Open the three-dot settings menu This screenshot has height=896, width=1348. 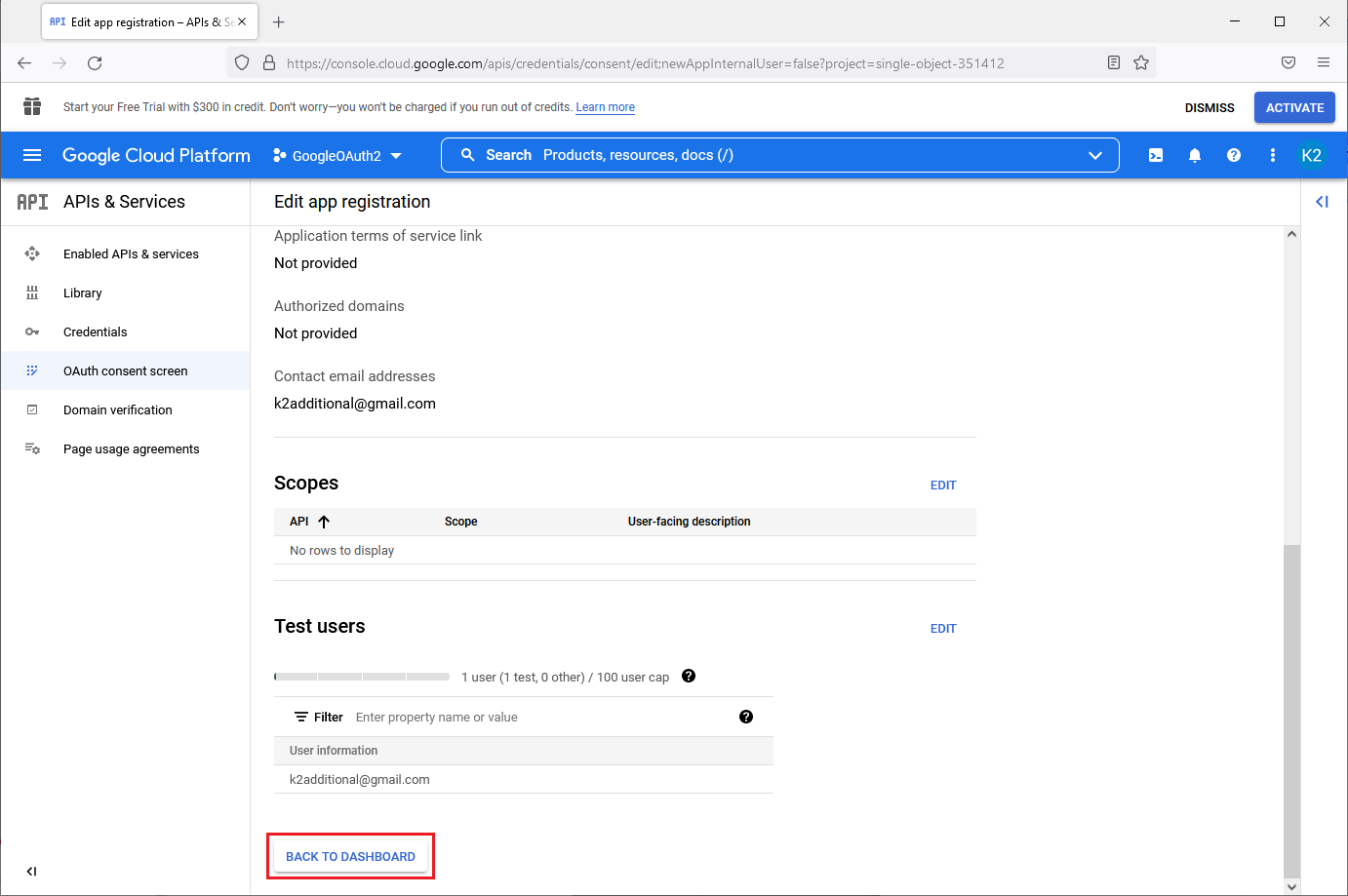[x=1273, y=155]
